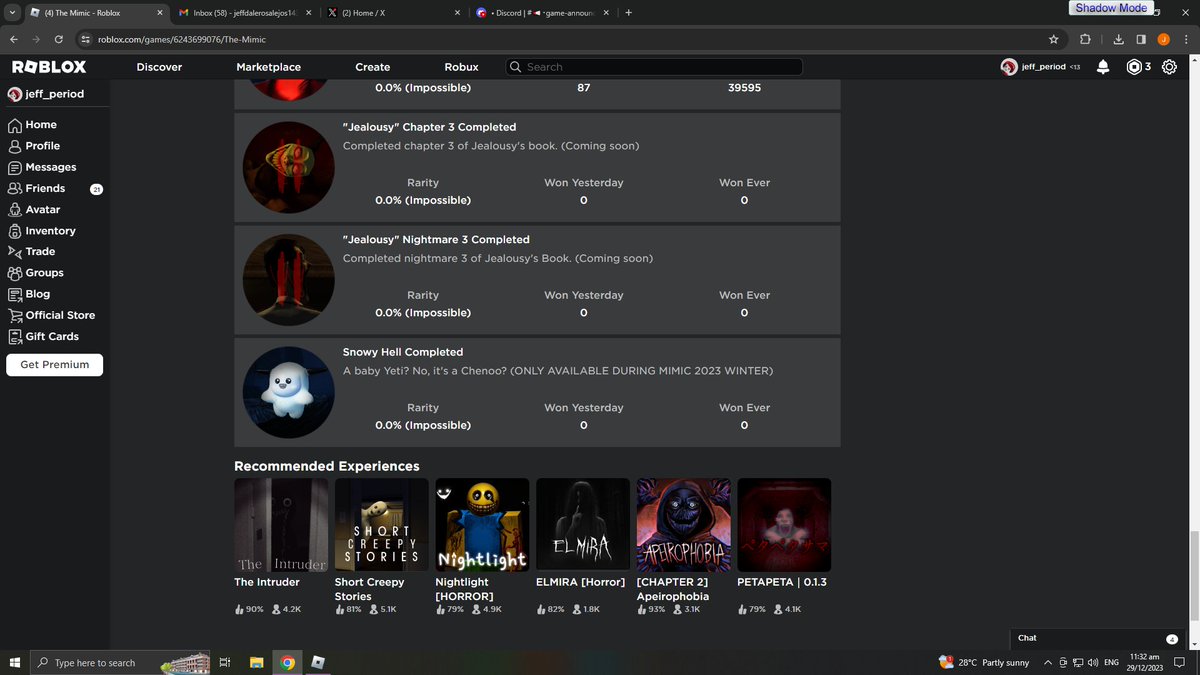Switch to the Discord tab
Image resolution: width=1200 pixels, height=675 pixels.
click(542, 13)
